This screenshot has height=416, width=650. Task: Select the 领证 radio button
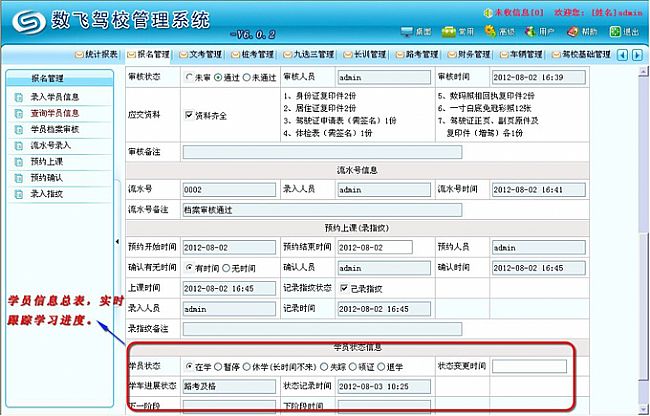(x=353, y=366)
